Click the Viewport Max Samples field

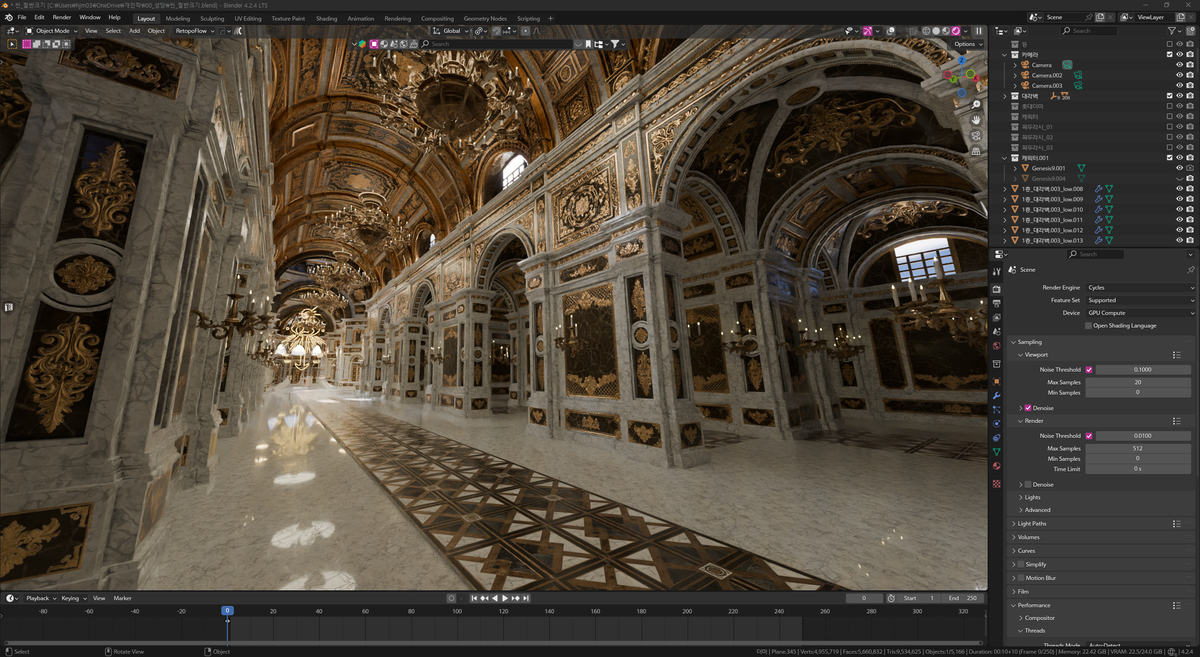click(1140, 382)
